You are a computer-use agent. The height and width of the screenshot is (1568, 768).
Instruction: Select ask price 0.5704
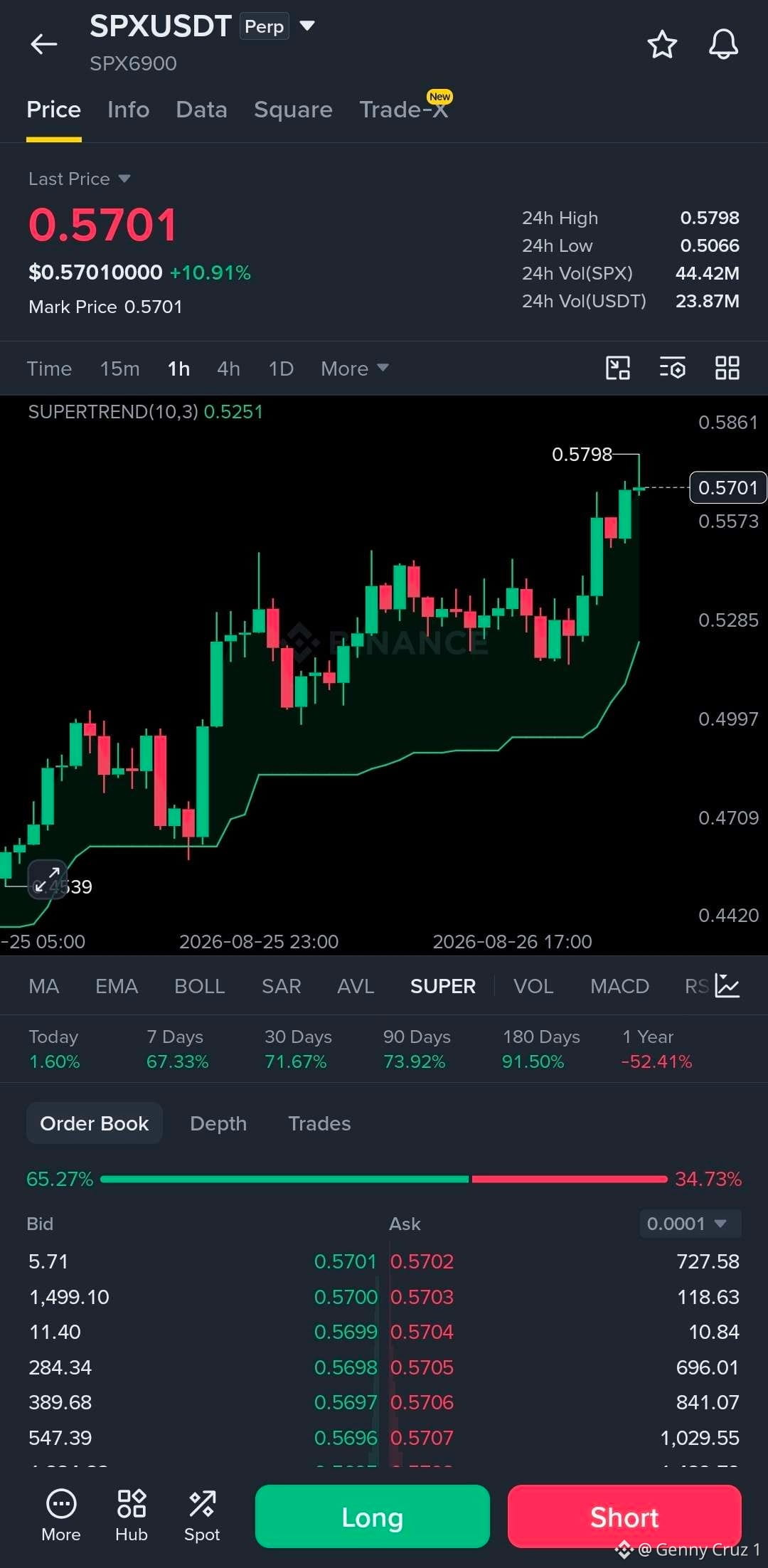[422, 1332]
